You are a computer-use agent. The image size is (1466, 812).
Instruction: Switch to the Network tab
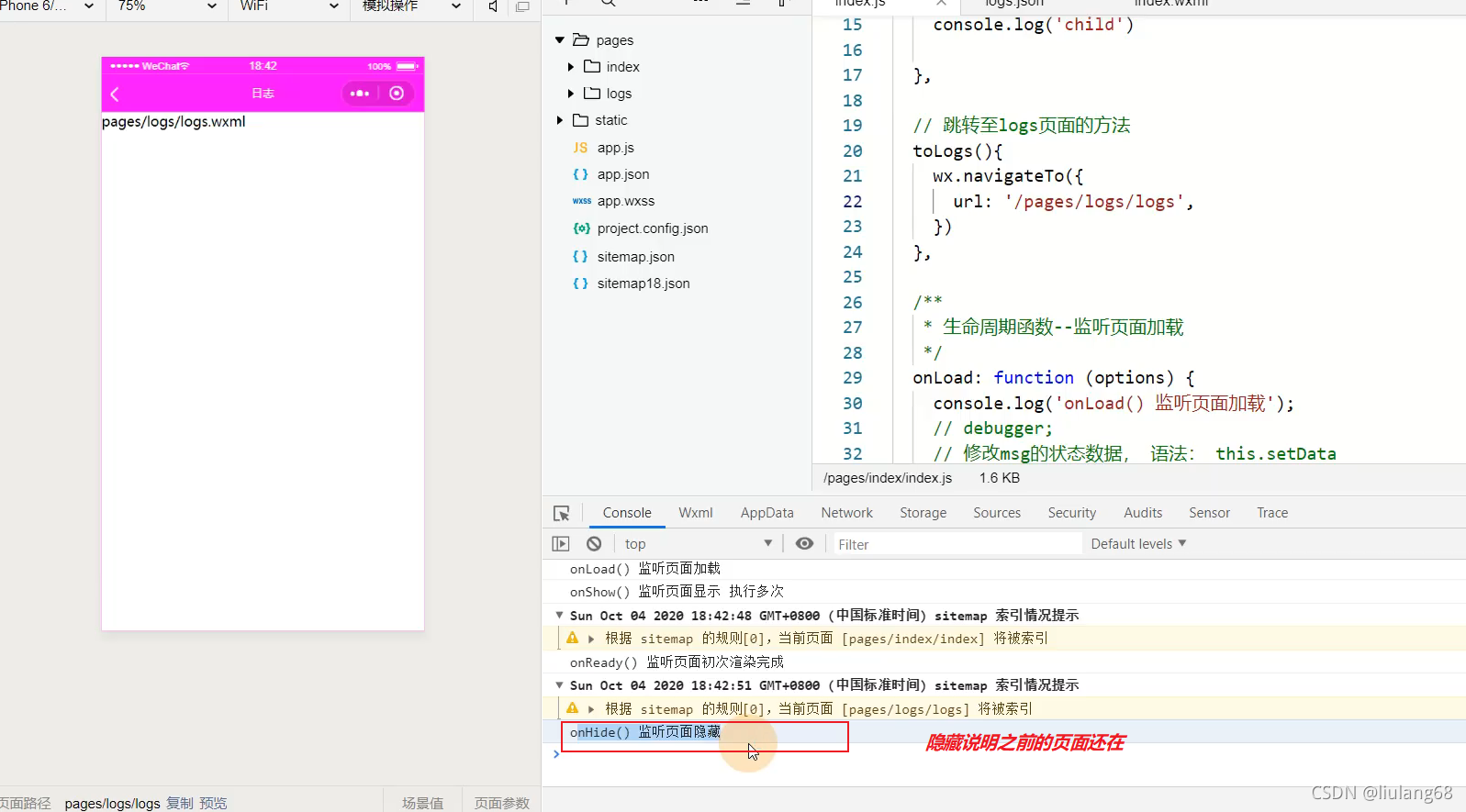pos(847,513)
